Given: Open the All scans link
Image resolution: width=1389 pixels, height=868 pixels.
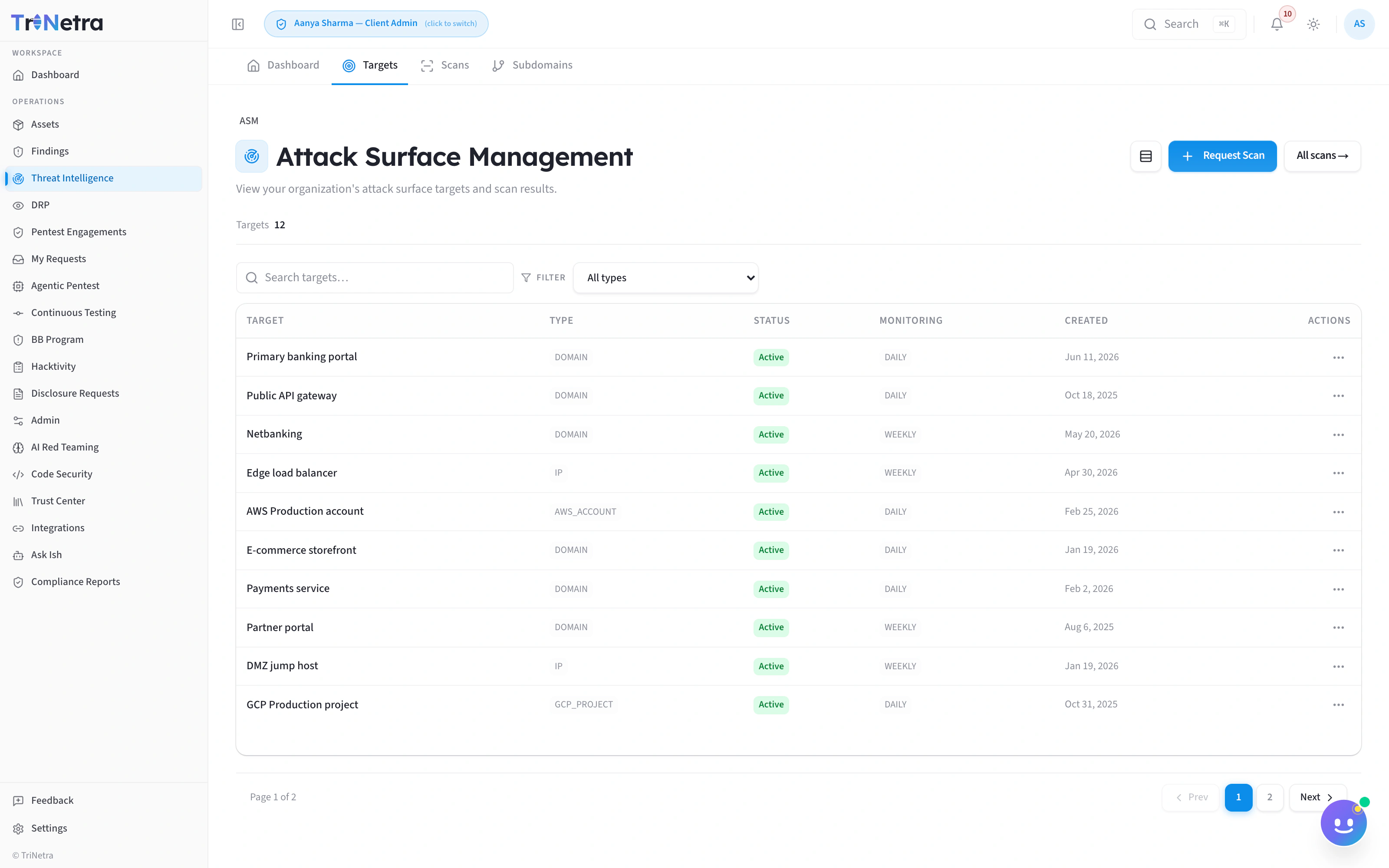Looking at the screenshot, I should [1323, 156].
